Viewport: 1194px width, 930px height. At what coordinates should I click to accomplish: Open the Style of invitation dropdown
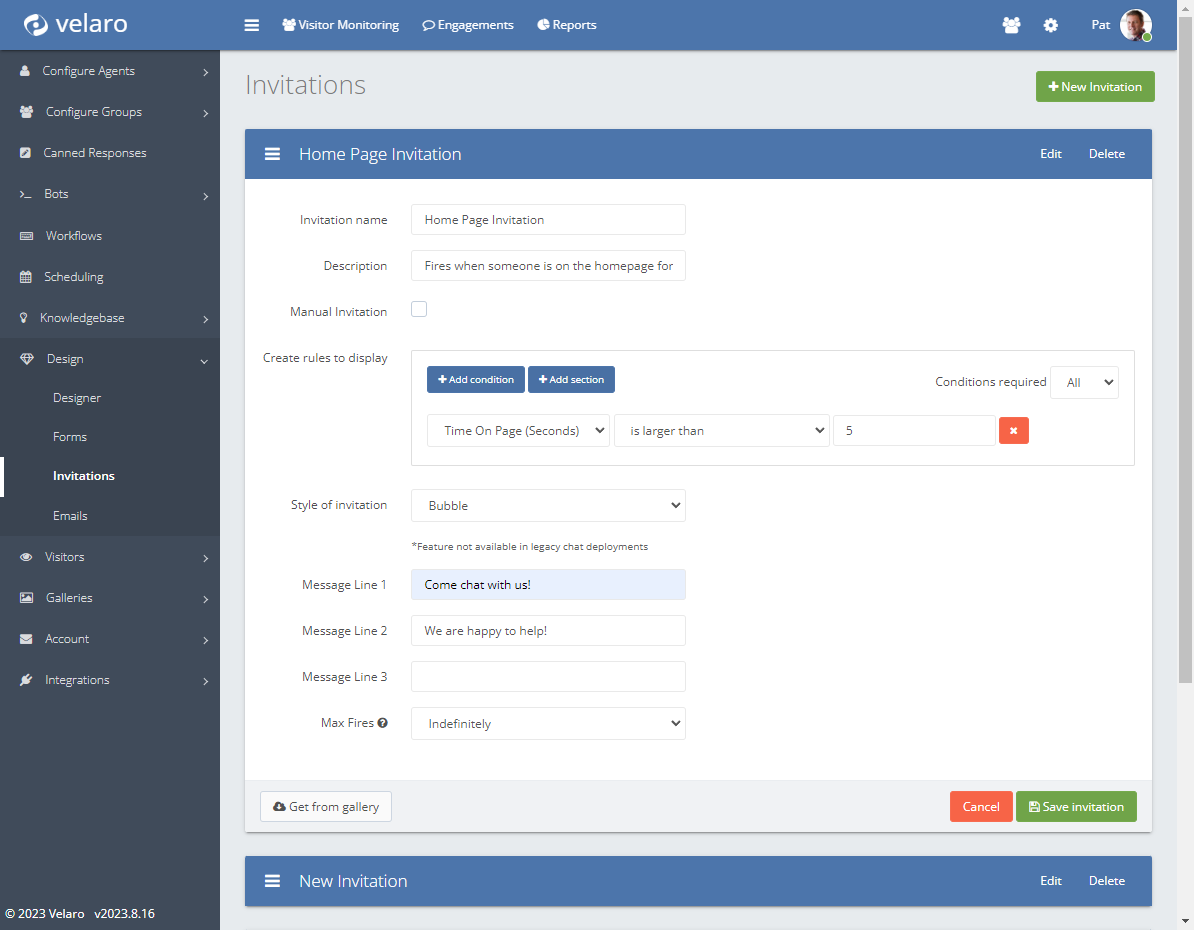(x=548, y=506)
